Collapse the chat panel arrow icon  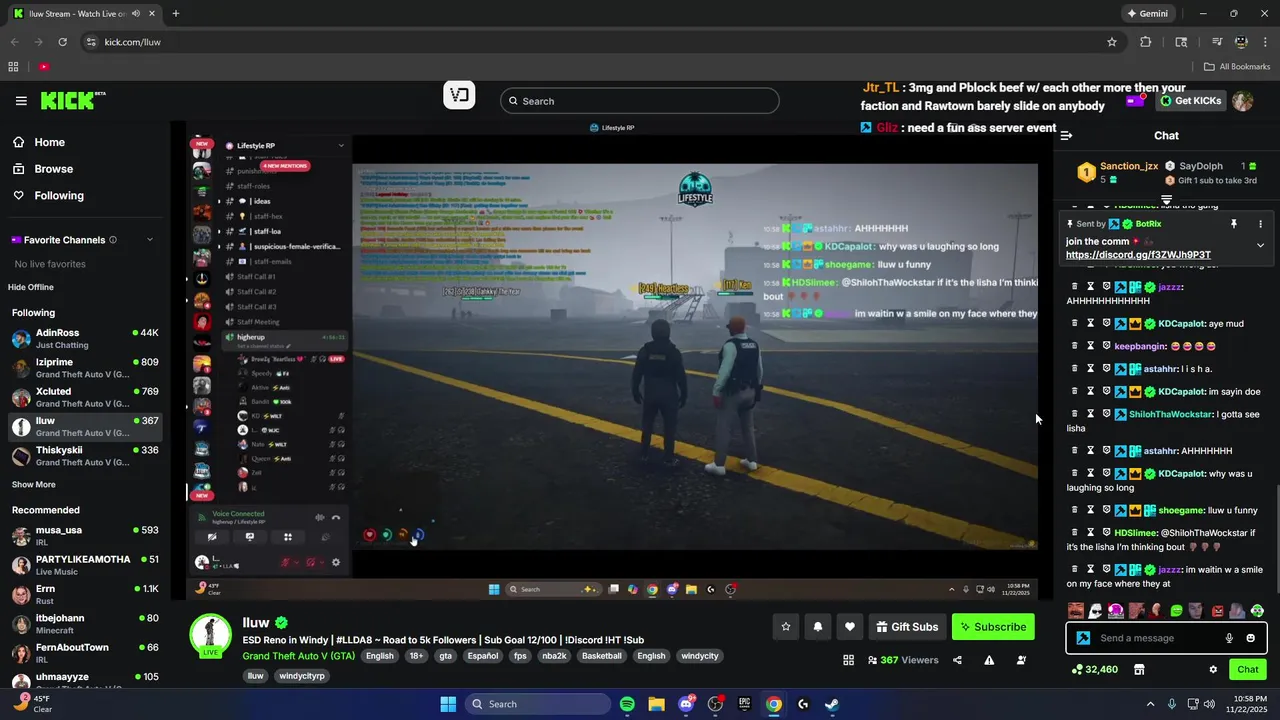(1066, 136)
